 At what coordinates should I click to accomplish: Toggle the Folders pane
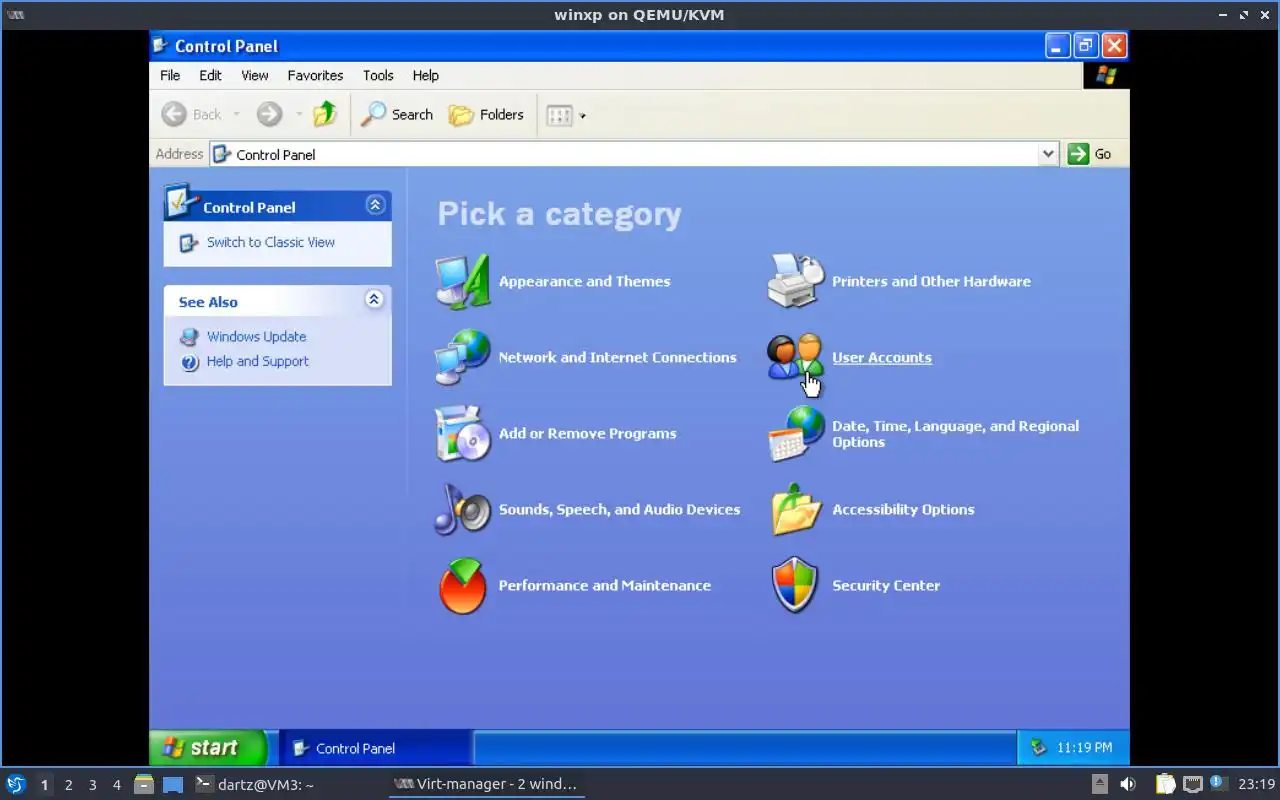coord(486,115)
